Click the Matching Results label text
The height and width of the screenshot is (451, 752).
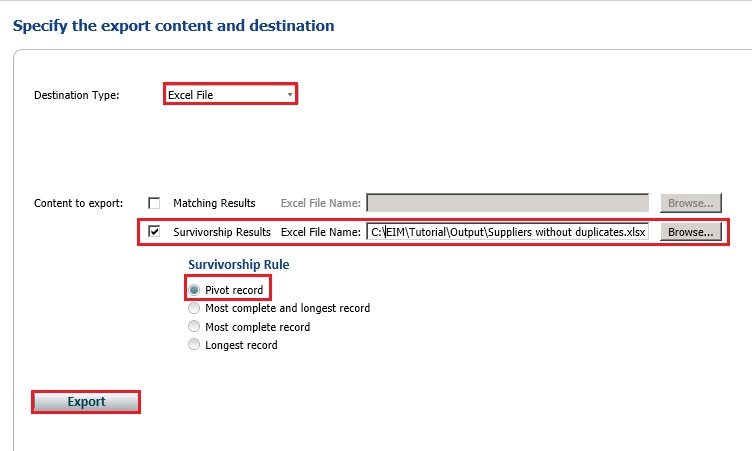pos(214,203)
